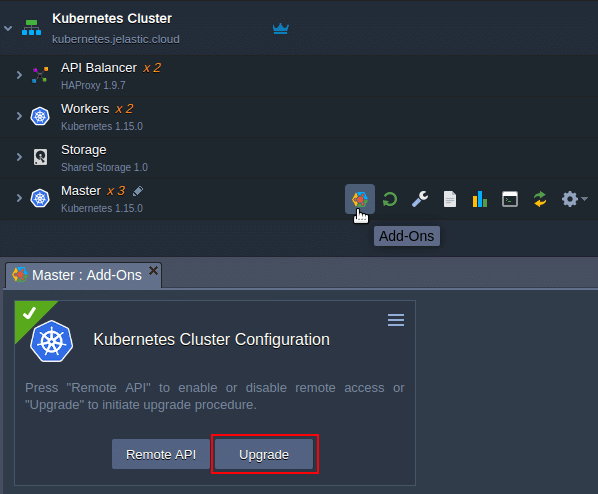Open the hamburger menu on Add-On card
This screenshot has width=598, height=494.
[396, 320]
